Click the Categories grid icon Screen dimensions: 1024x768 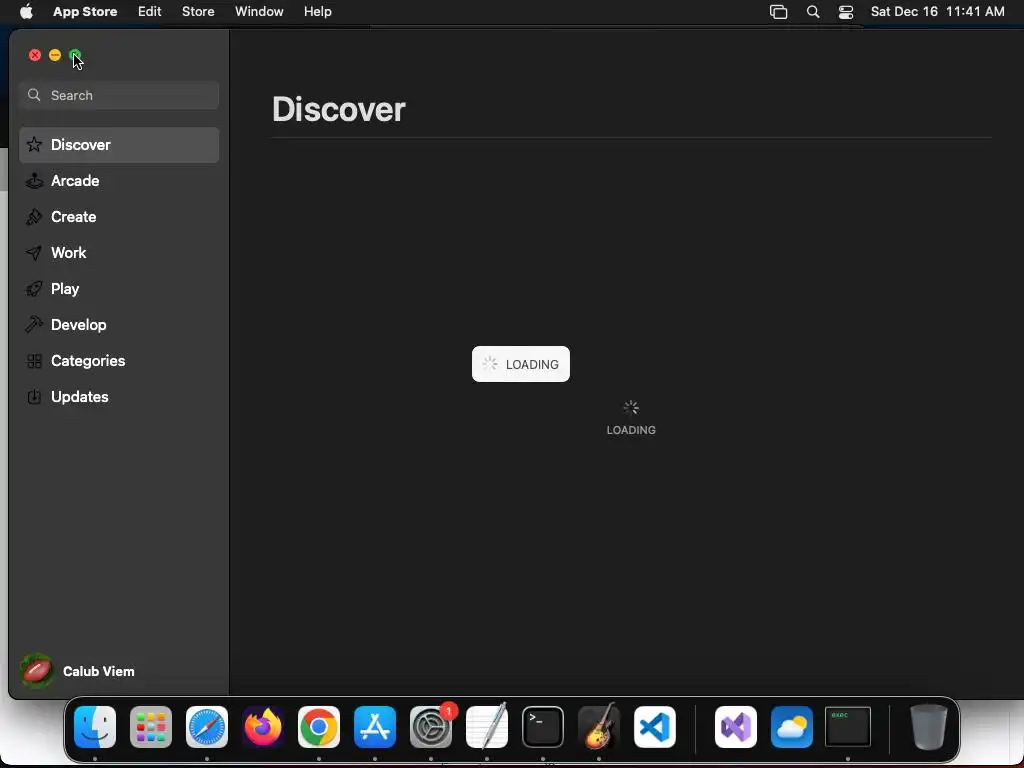(34, 360)
